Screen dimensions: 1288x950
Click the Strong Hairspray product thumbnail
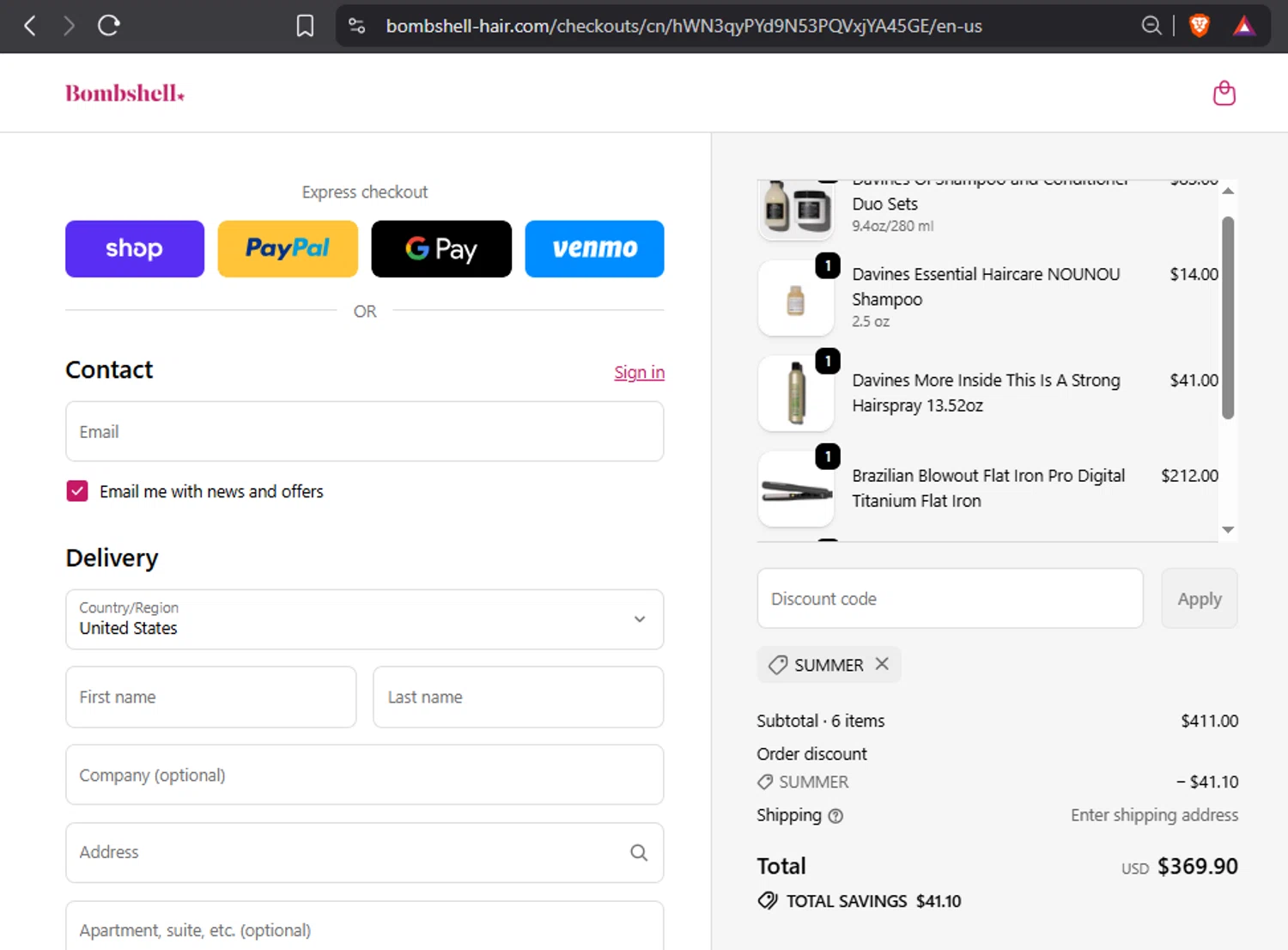[796, 393]
